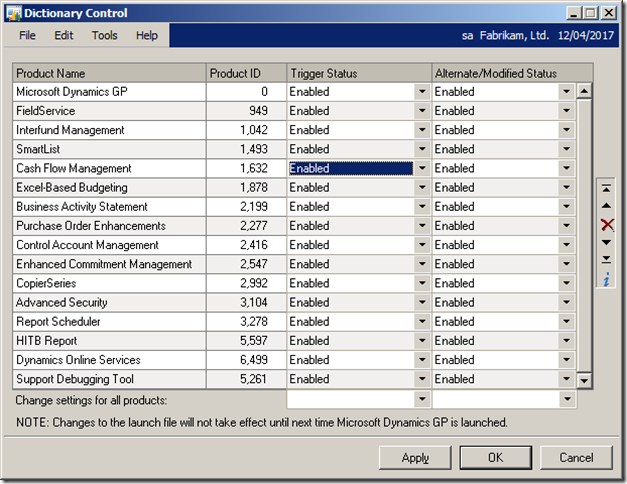Open the Edit menu
This screenshot has height=484, width=627.
tap(64, 35)
